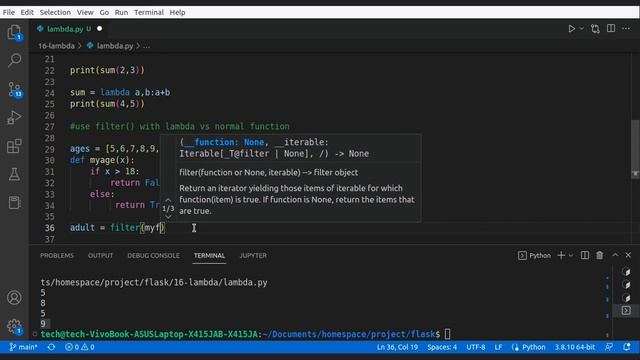Viewport: 640px width, 360px height.
Task: Open the File menu
Action: tap(9, 12)
